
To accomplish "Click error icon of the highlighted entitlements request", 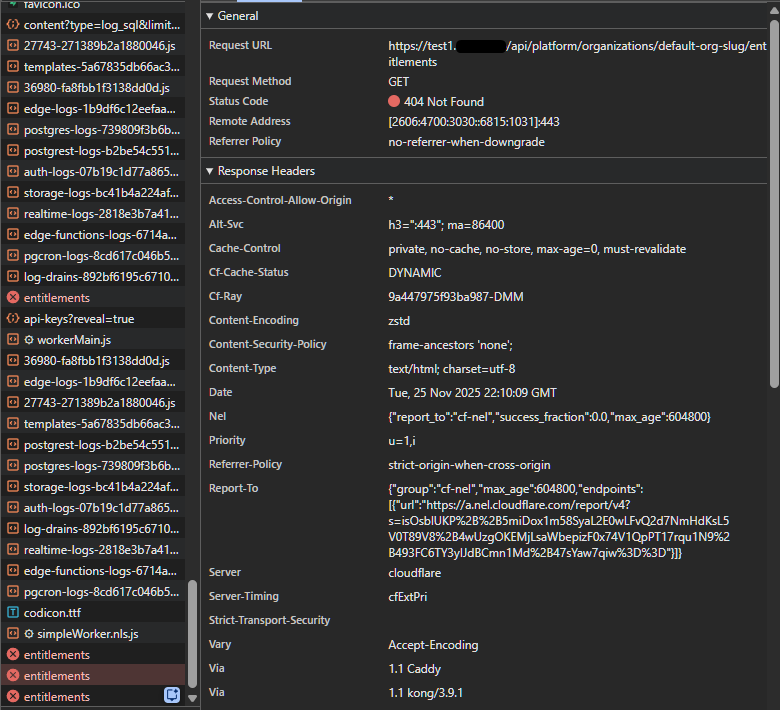I will pos(13,675).
